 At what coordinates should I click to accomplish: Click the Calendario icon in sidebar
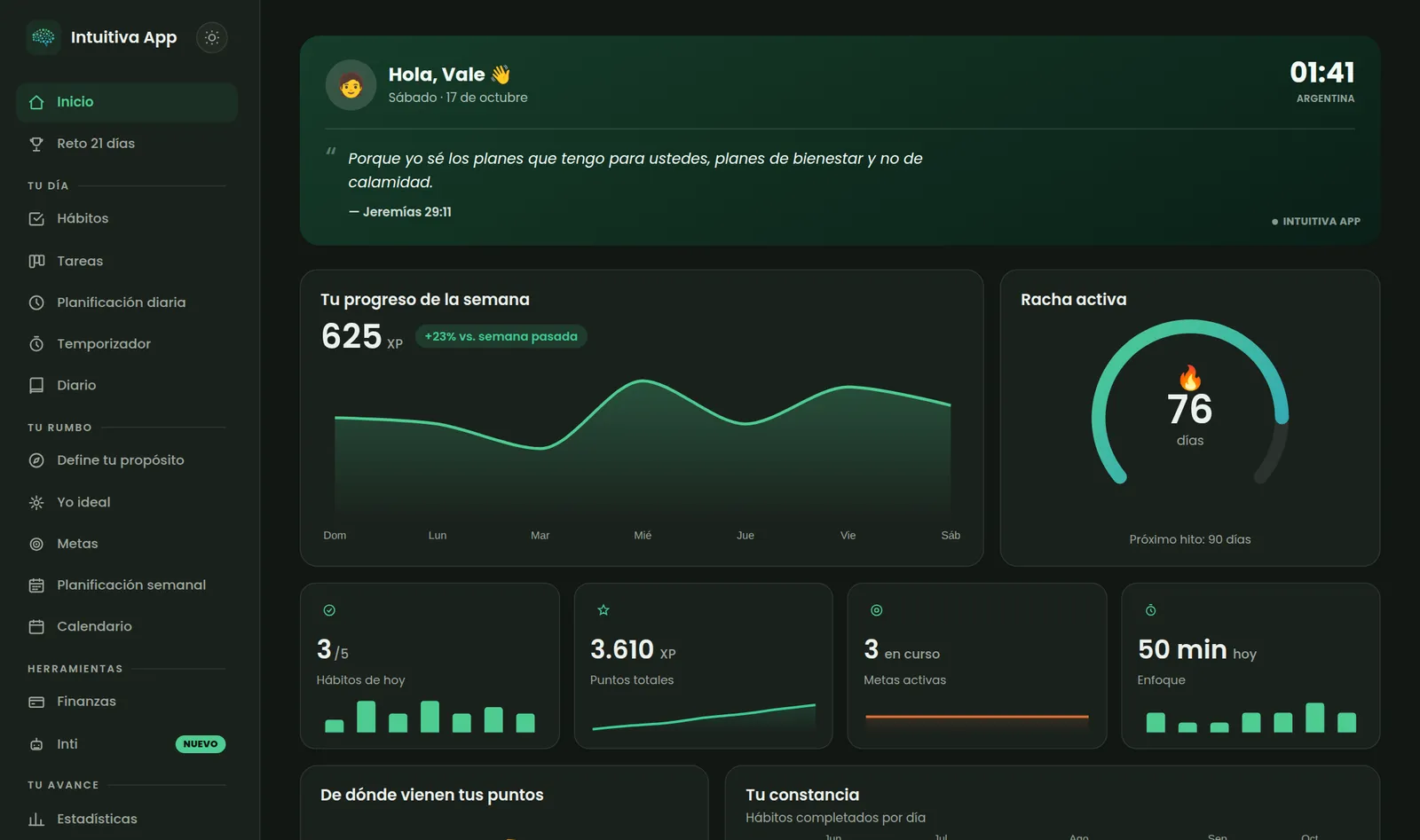pos(36,627)
